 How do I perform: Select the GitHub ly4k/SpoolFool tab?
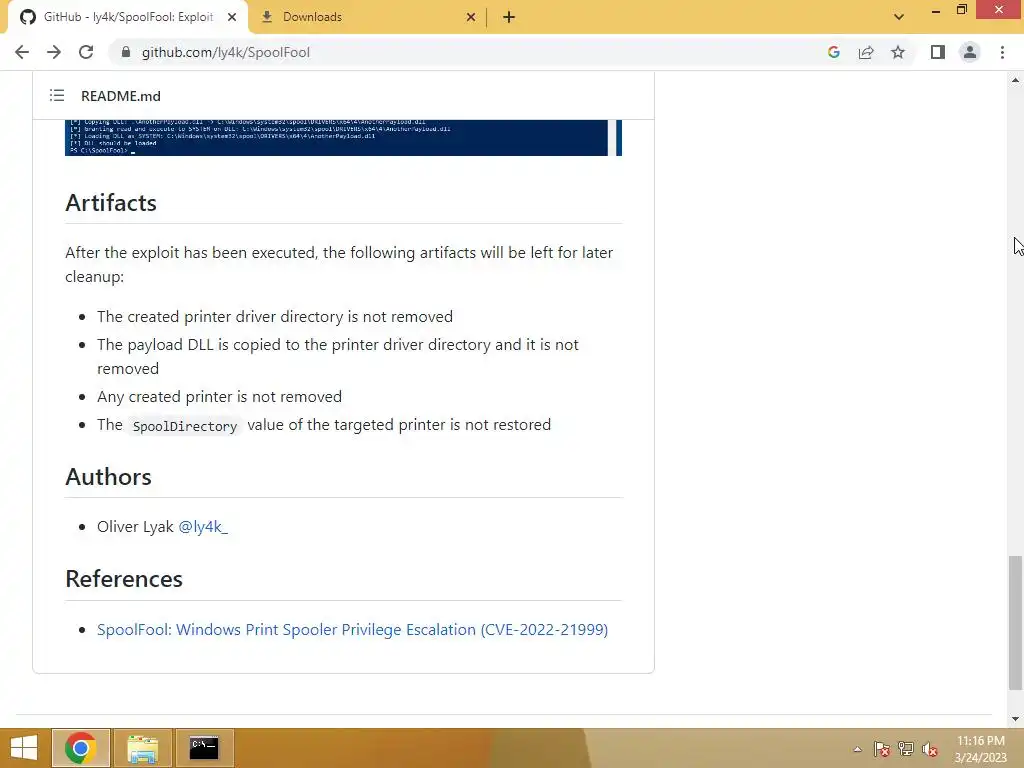(x=128, y=17)
